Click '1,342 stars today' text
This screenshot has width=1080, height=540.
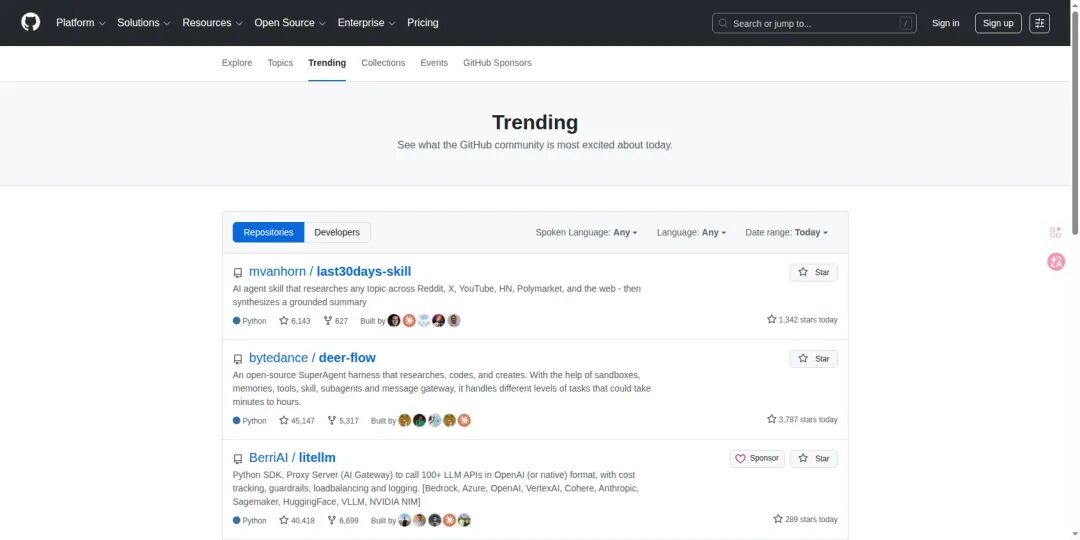pos(808,320)
